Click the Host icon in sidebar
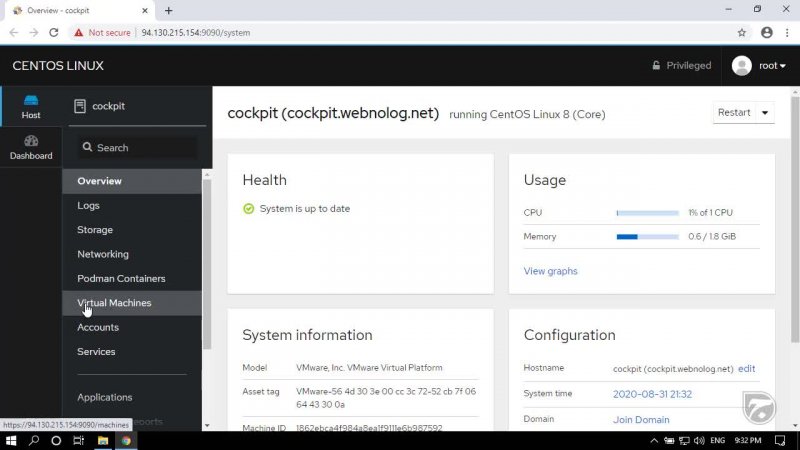This screenshot has width=800, height=450. coord(31,101)
